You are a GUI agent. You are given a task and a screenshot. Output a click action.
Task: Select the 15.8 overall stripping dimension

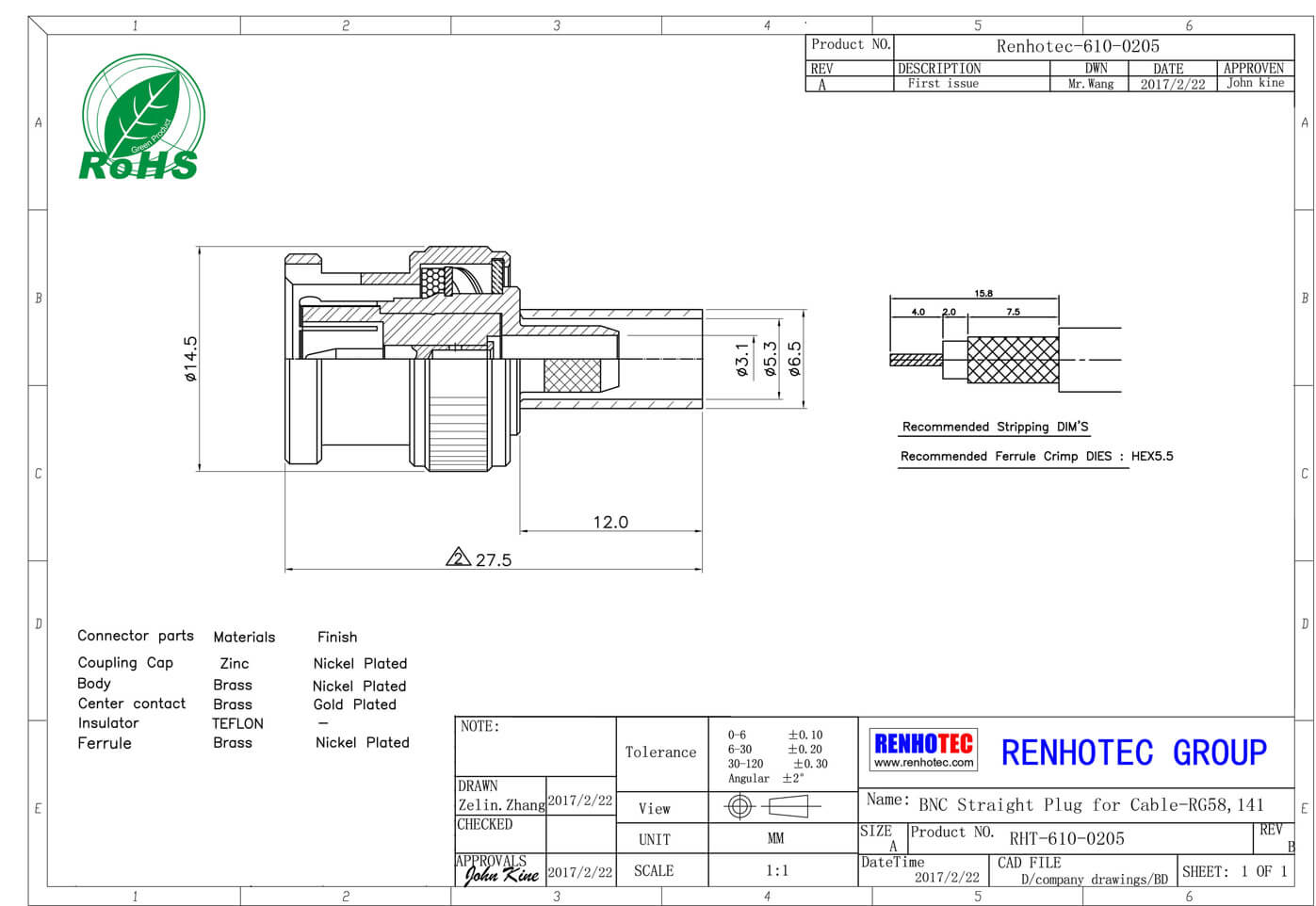983,294
